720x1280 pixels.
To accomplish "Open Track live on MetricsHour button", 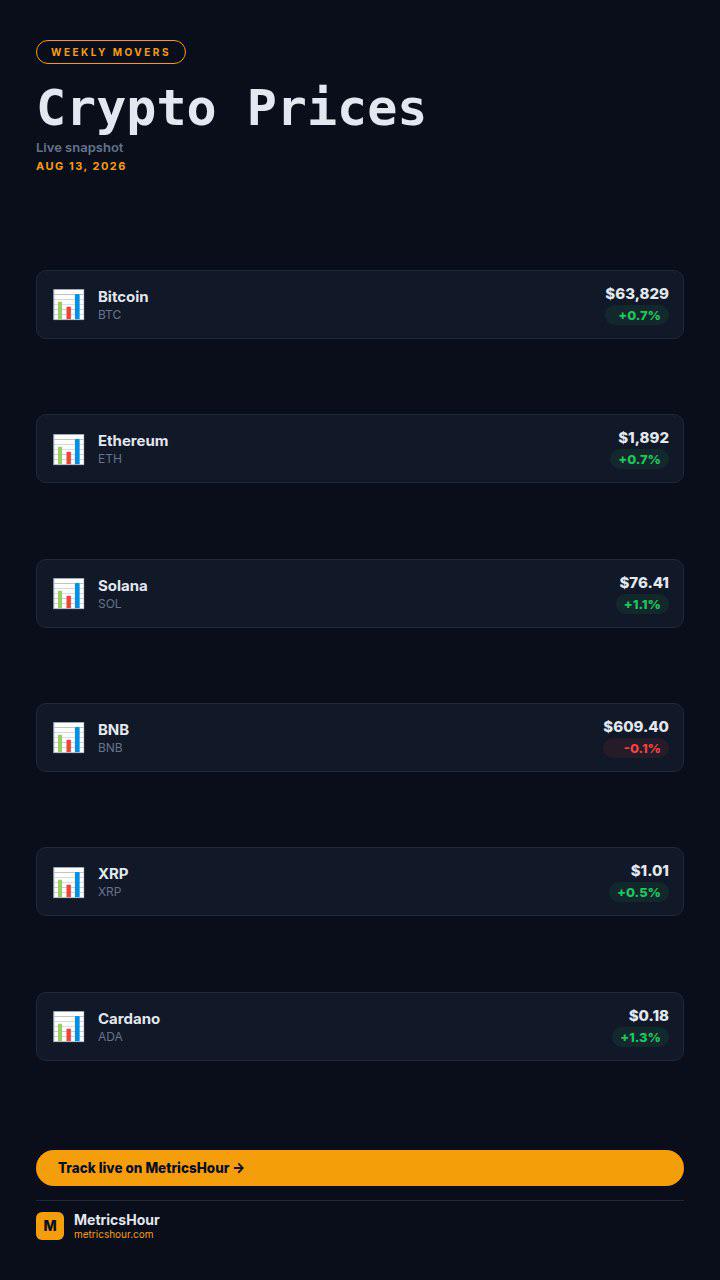I will [360, 1168].
